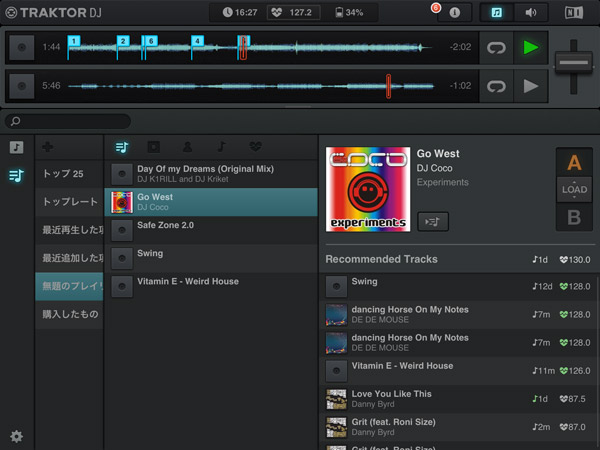Open the 最近追加した playlist
Screen dimensions: 600x450
coord(69,258)
